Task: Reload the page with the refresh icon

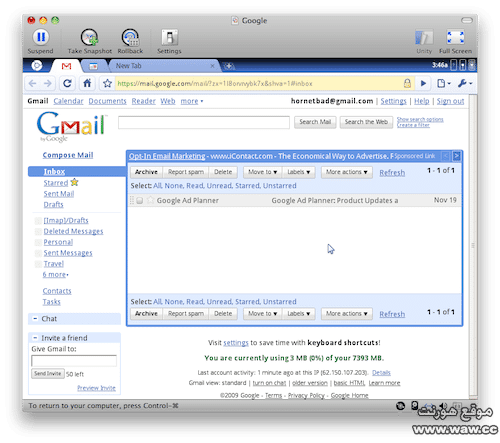Action: coord(67,83)
